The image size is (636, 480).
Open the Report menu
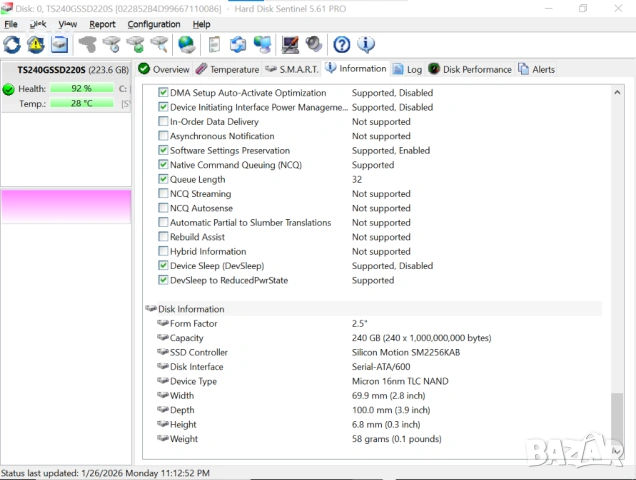(102, 24)
